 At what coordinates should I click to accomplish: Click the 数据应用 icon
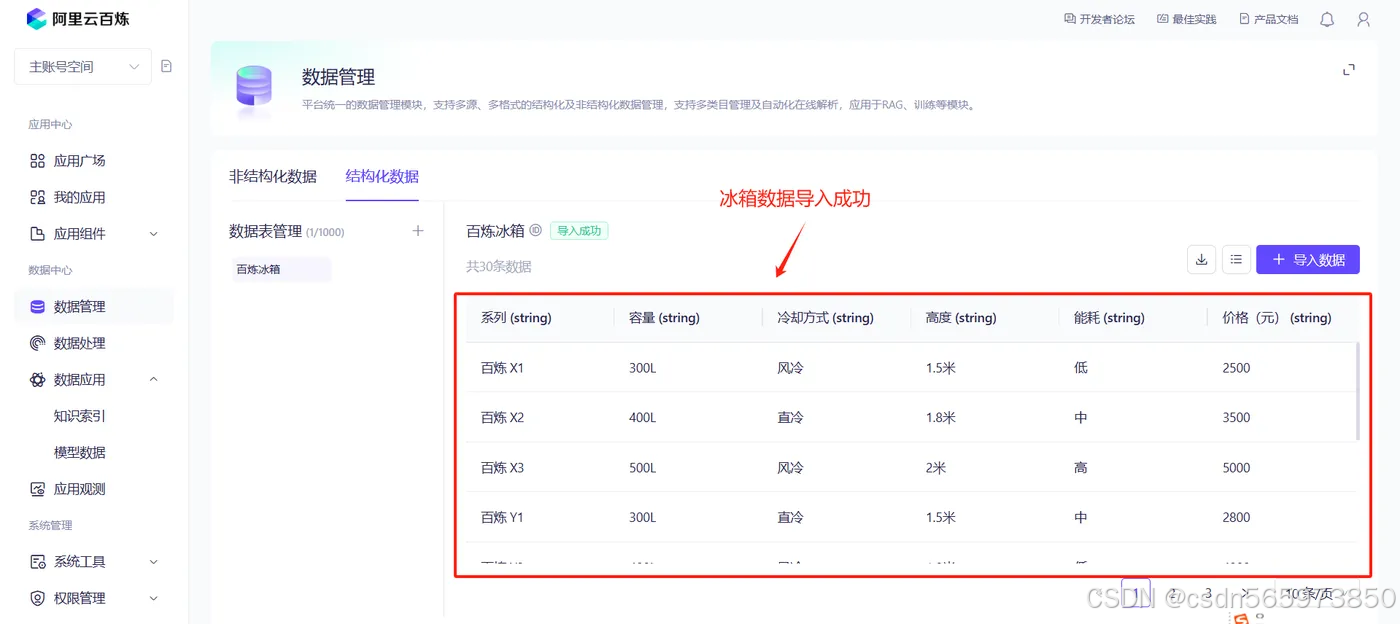37,380
